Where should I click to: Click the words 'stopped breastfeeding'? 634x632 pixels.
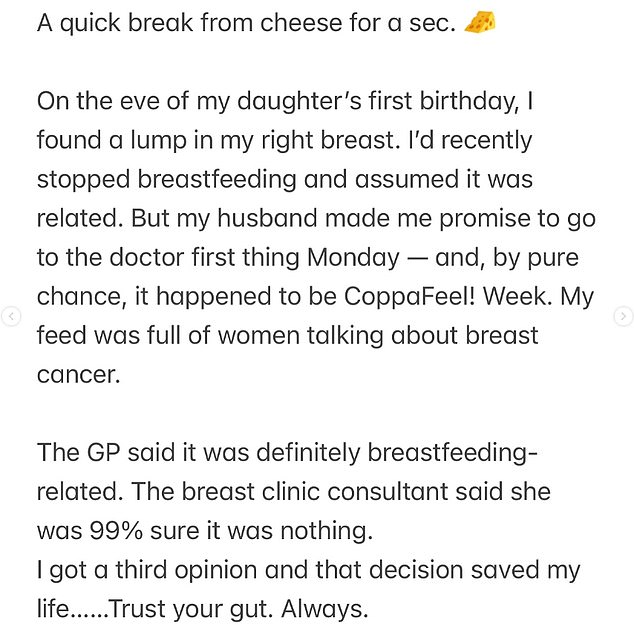pyautogui.click(x=167, y=179)
